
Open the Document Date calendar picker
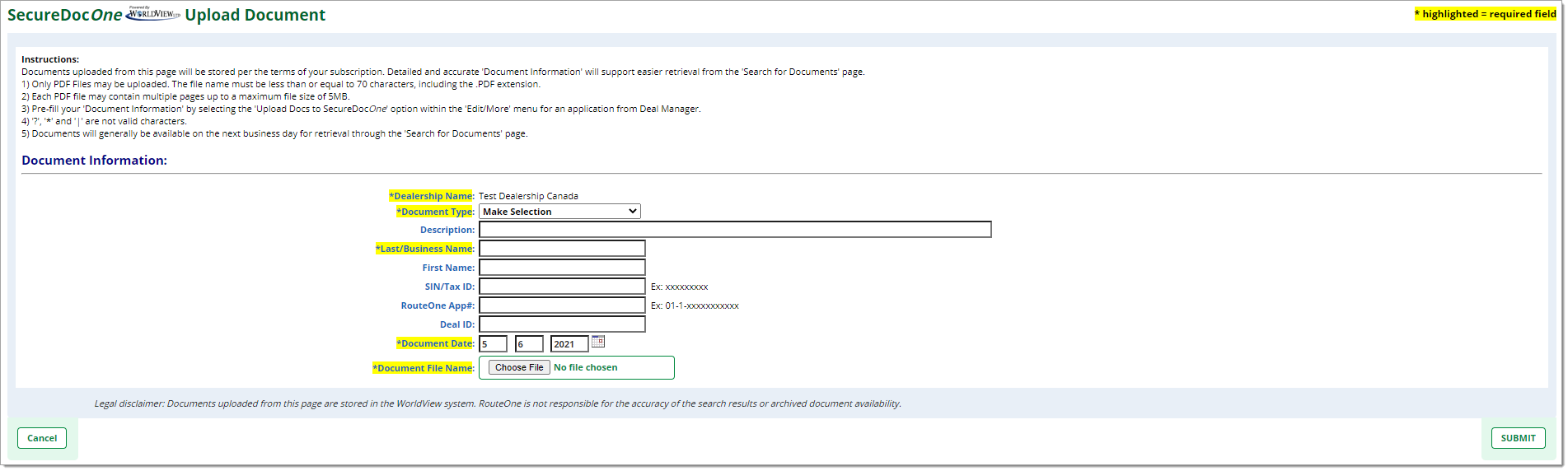(x=598, y=341)
